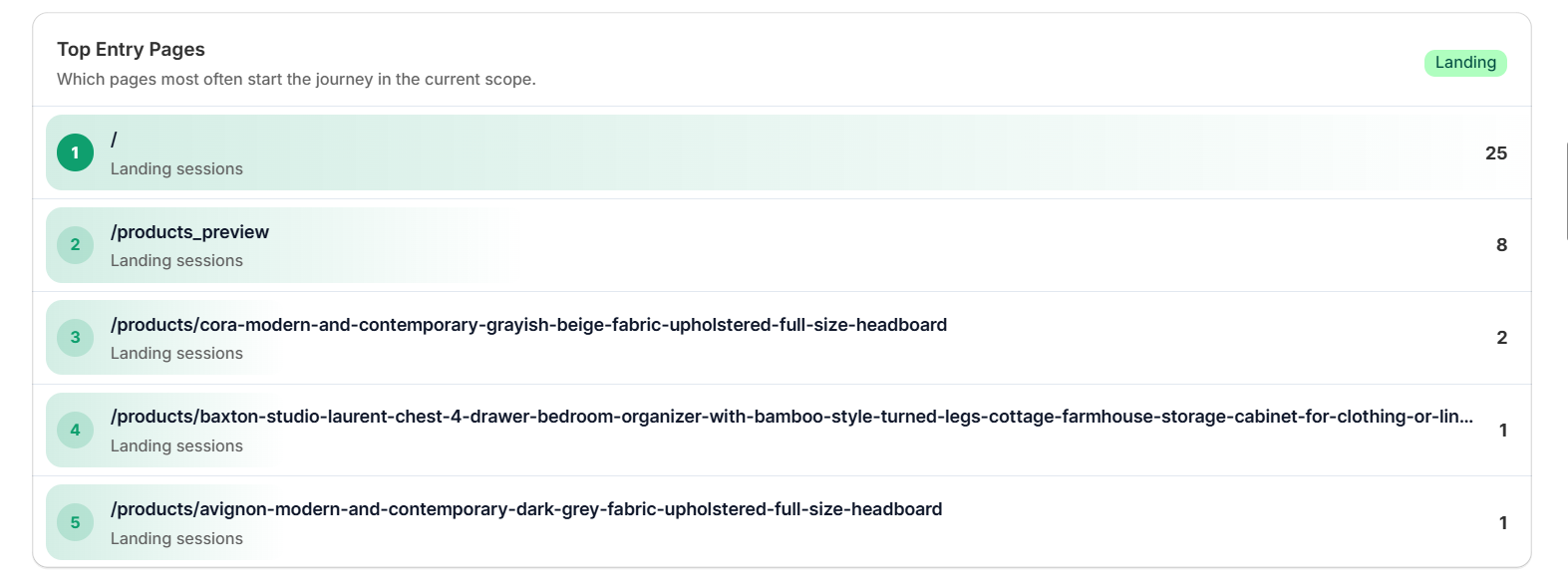Click "Landing sessions" under /products_preview
Image resolution: width=1568 pixels, height=587 pixels.
(x=176, y=261)
